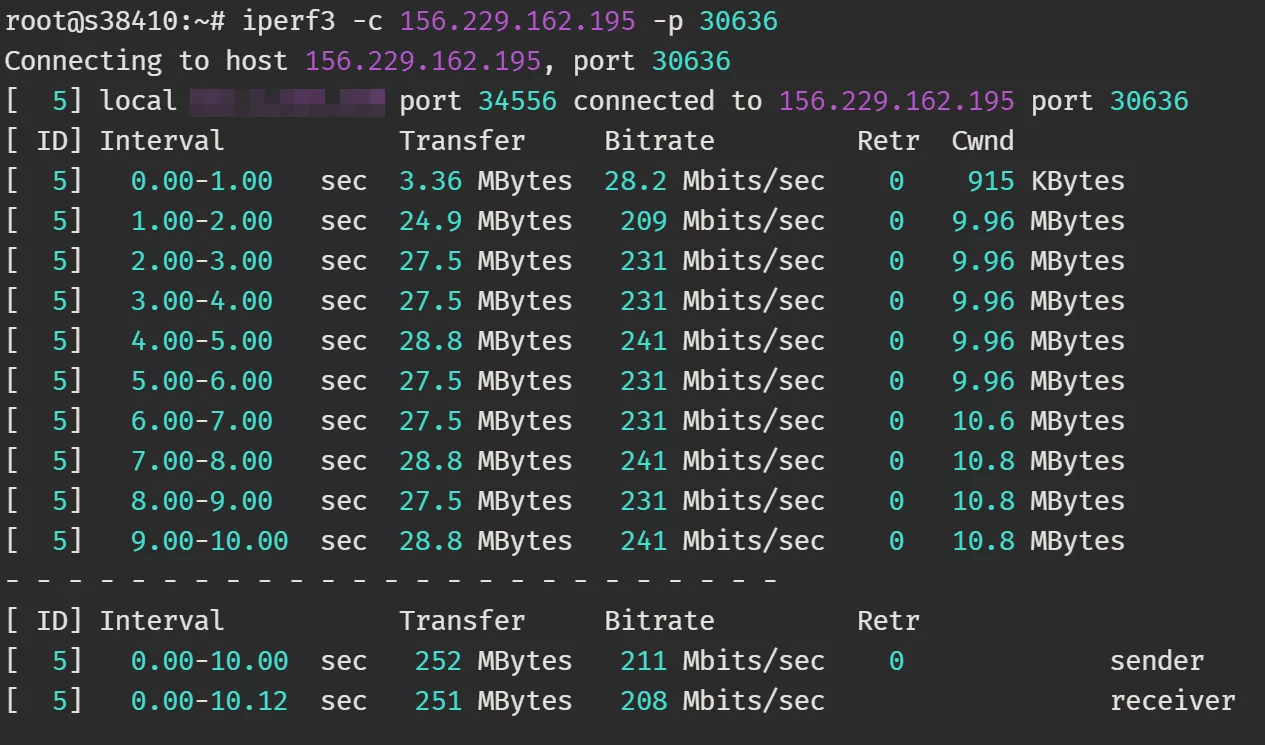
Task: Click the 252 MBytes total transfer
Action: 493,661
